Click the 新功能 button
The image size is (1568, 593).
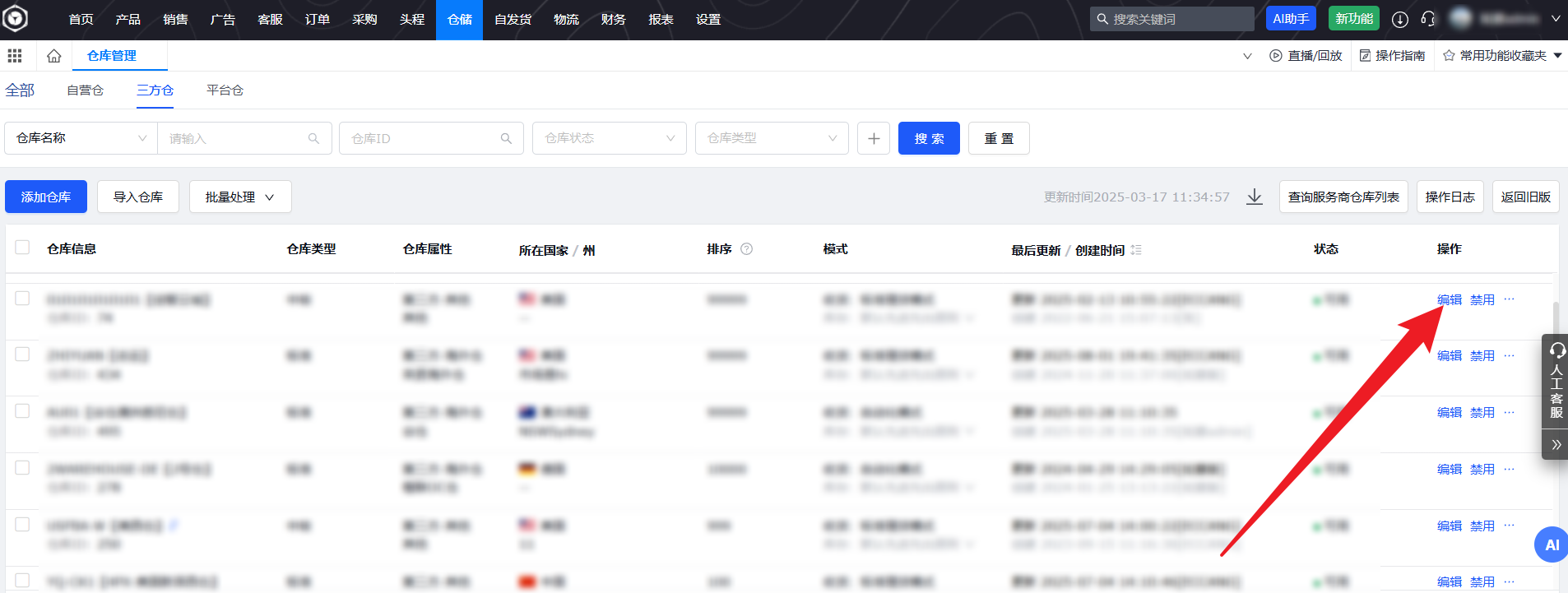point(1354,19)
